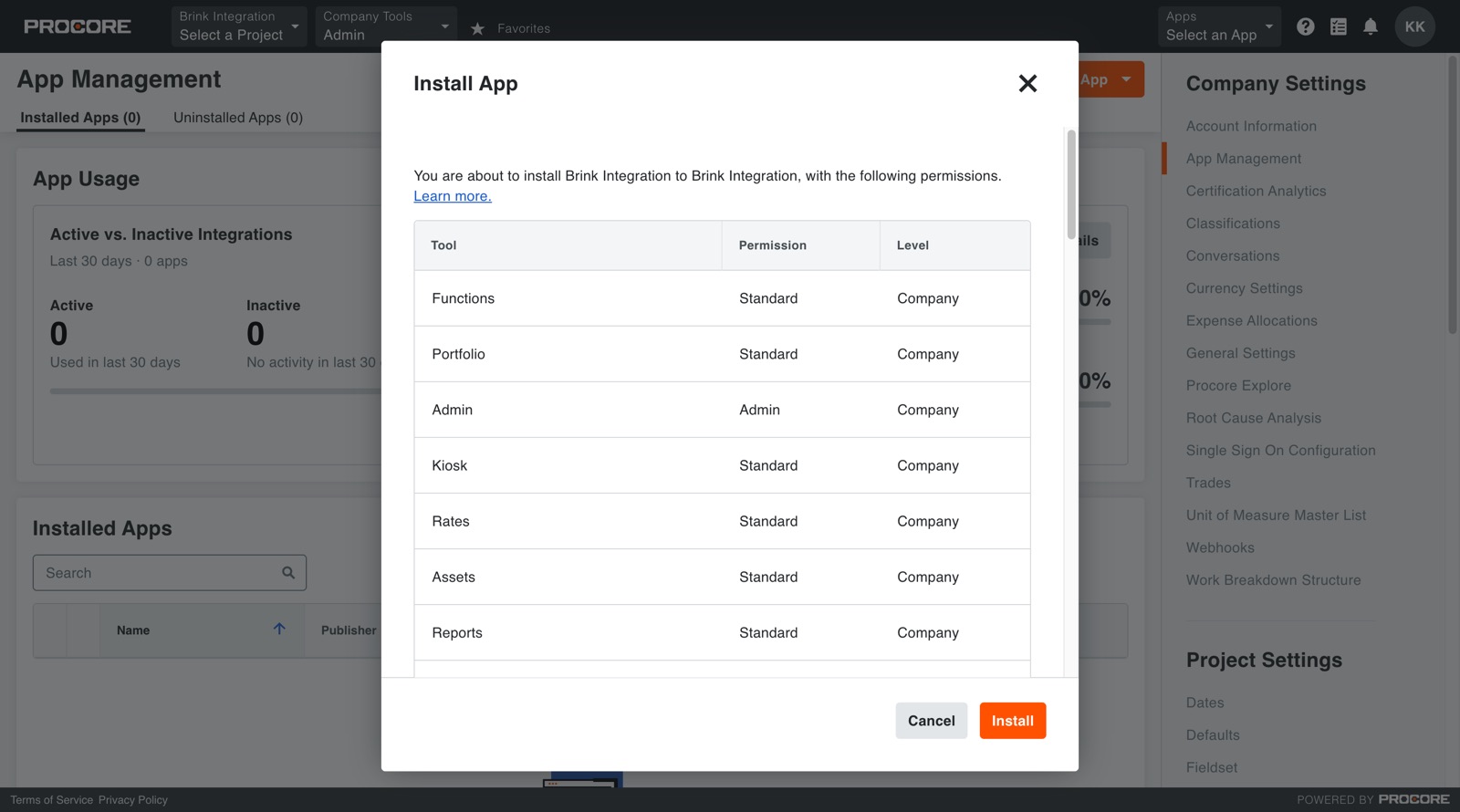
Task: Click the Install button
Action: coord(1013,721)
